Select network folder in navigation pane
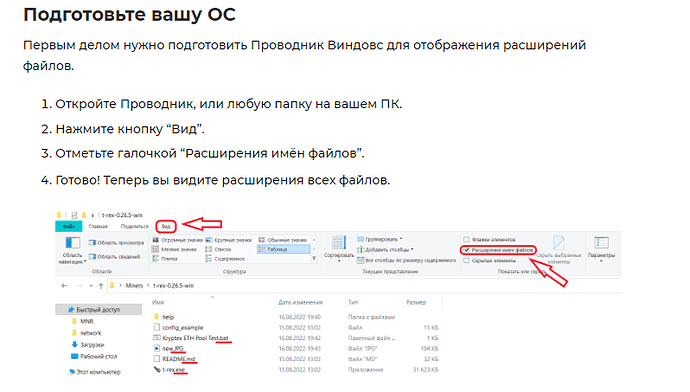The height and width of the screenshot is (392, 690). (x=91, y=333)
